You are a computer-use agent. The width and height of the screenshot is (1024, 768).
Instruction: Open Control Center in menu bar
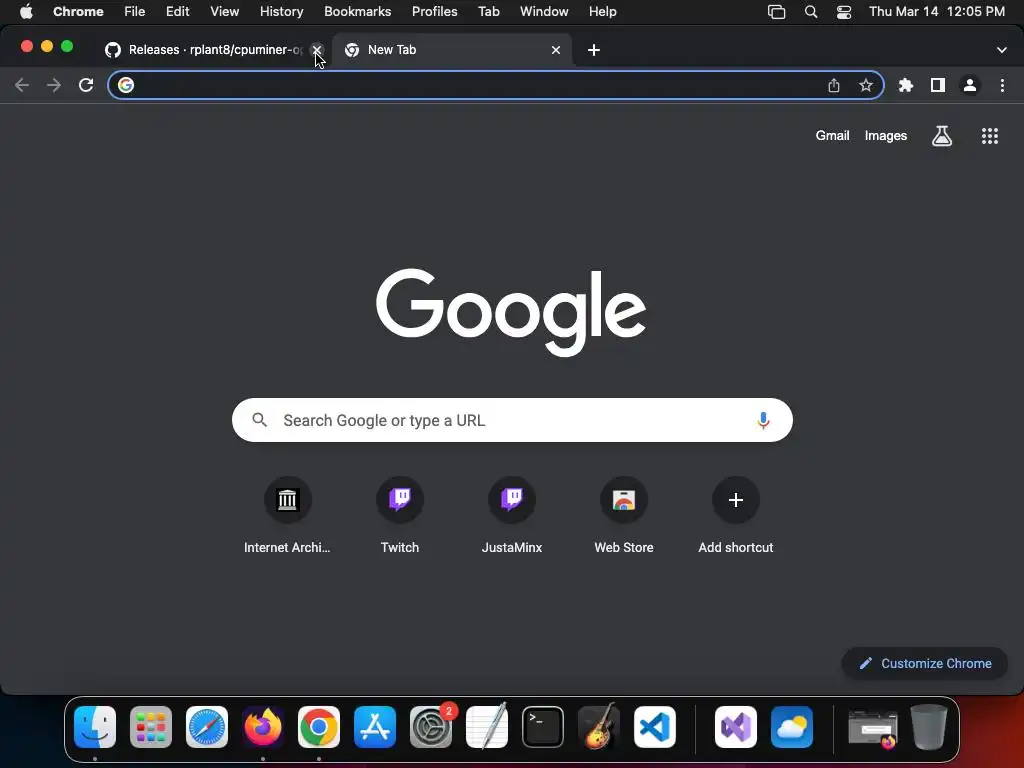[x=844, y=12]
